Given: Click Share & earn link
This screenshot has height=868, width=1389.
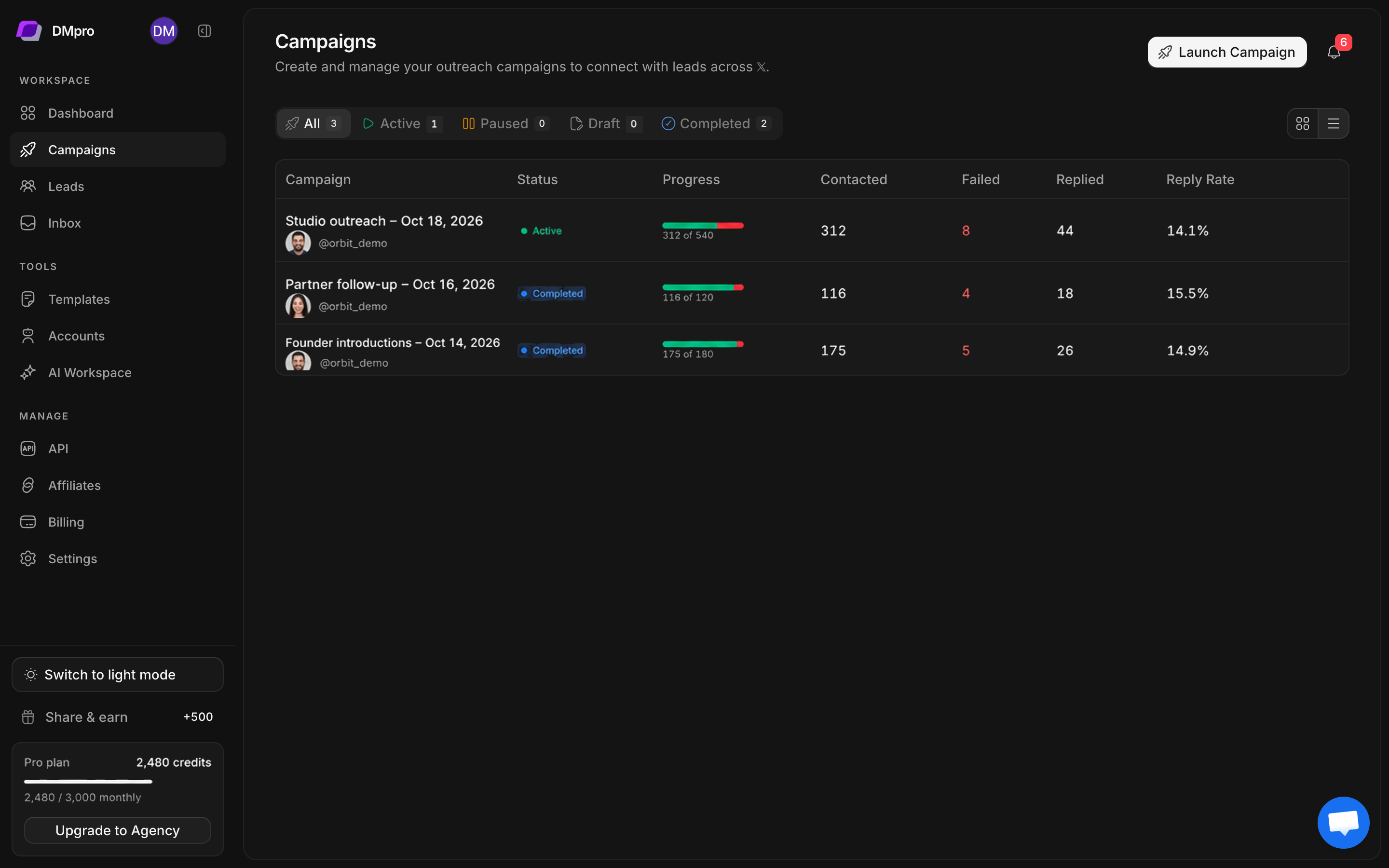Looking at the screenshot, I should pyautogui.click(x=118, y=717).
